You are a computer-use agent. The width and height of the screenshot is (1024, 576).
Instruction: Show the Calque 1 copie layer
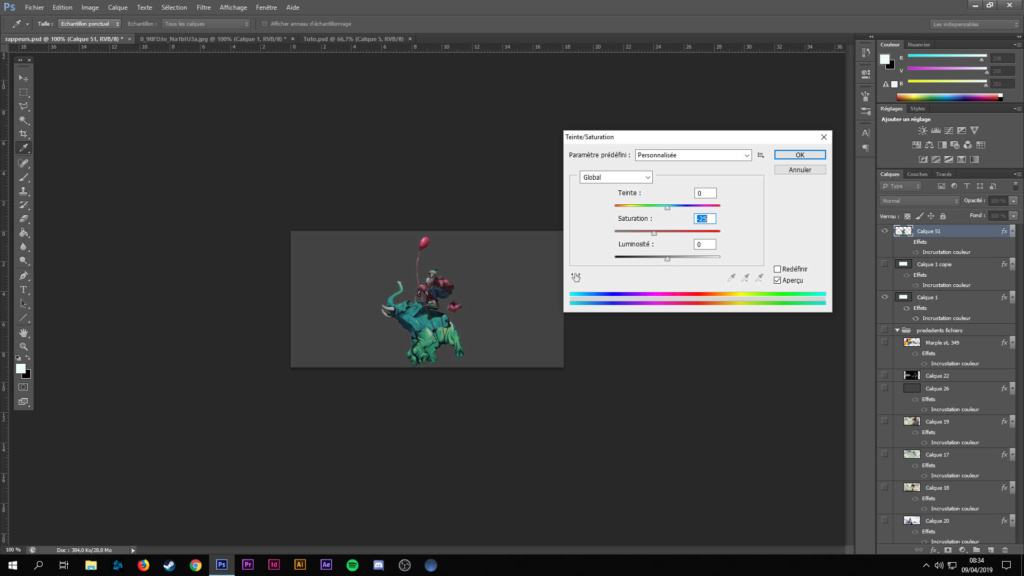(885, 264)
